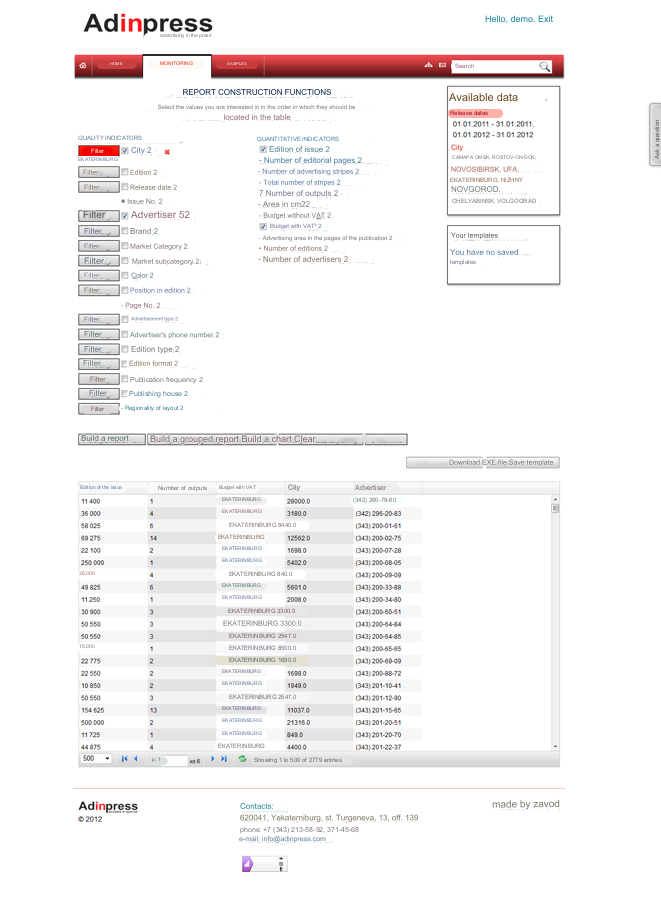Screen dimensions: 661x916
Task: Click the Adinpress logo in the header
Action: click(x=148, y=25)
